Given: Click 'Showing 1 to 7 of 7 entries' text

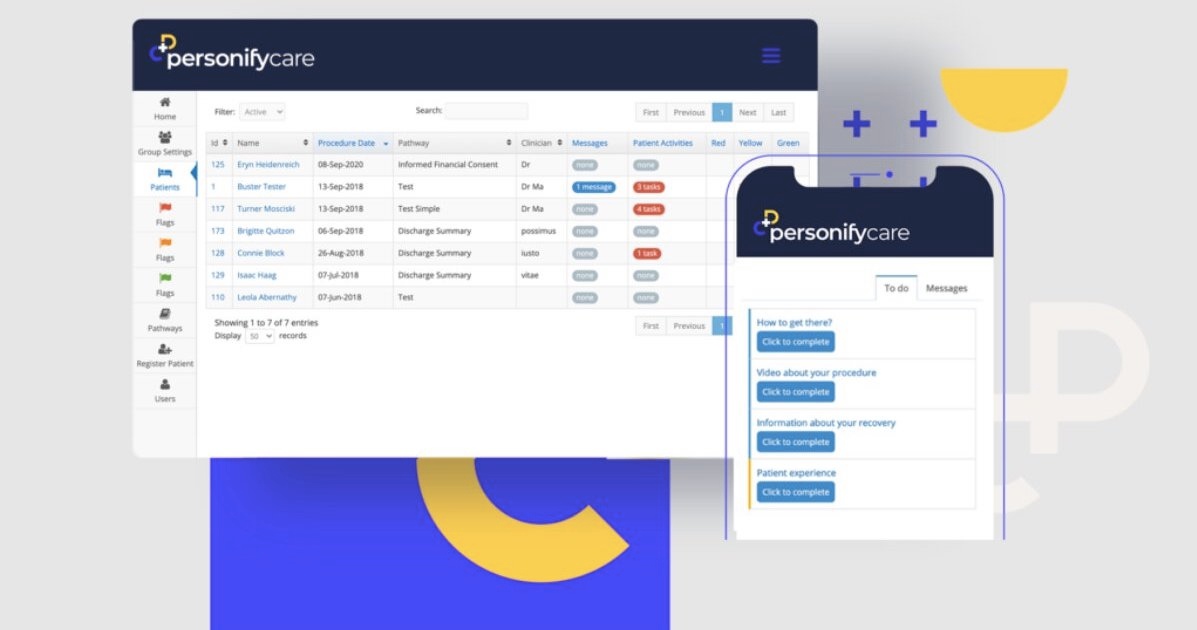Looking at the screenshot, I should 266,322.
